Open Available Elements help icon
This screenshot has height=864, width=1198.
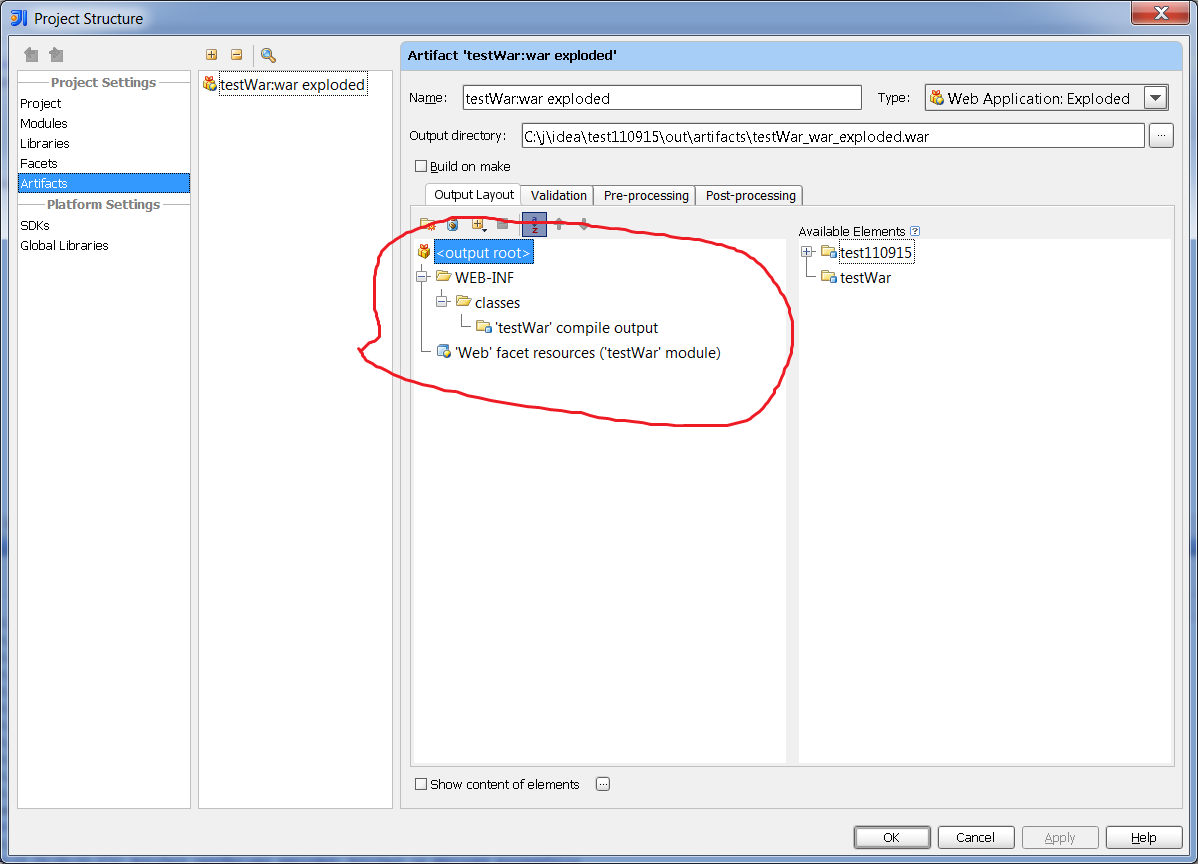tap(915, 231)
